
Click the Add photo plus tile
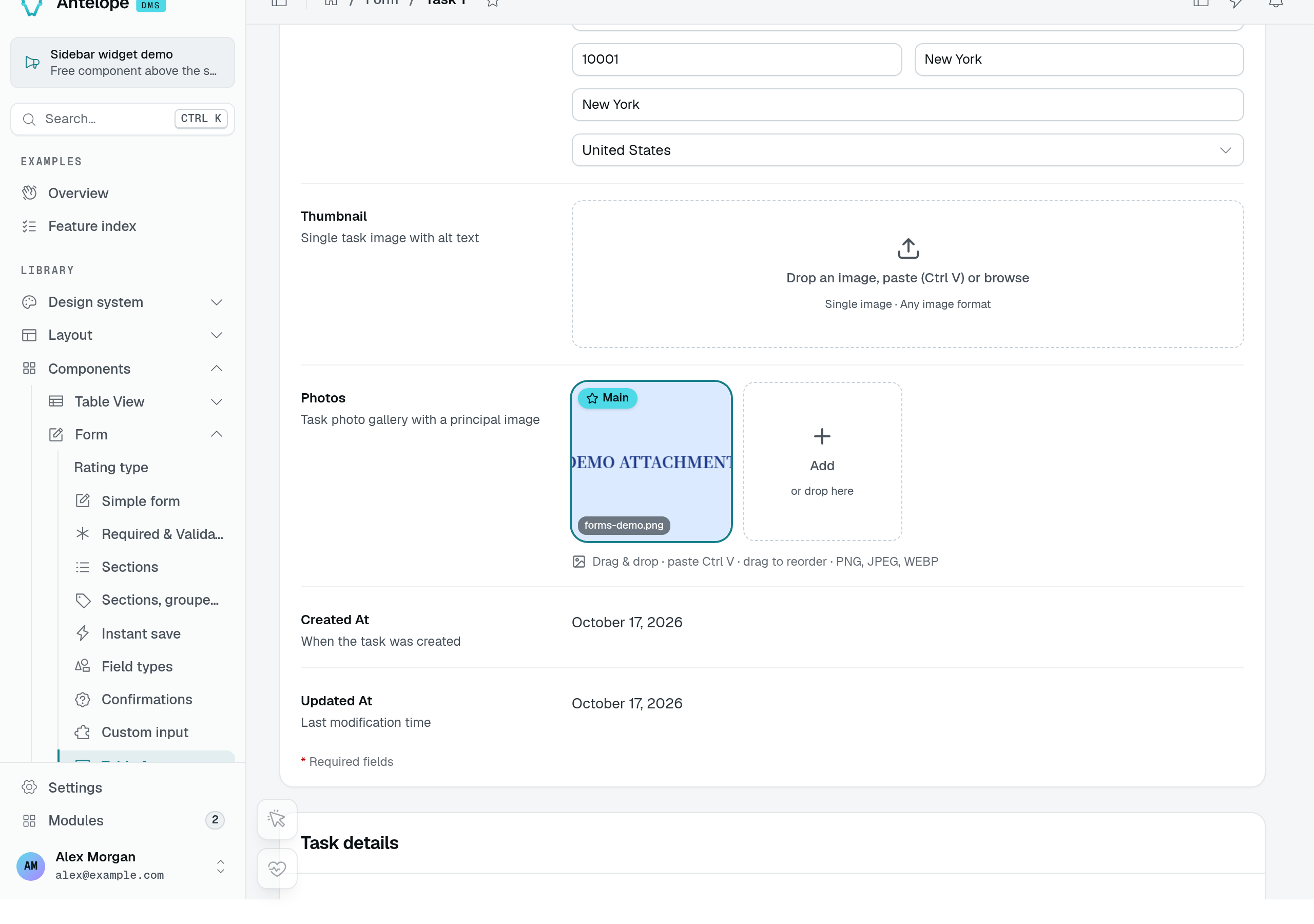pyautogui.click(x=822, y=461)
